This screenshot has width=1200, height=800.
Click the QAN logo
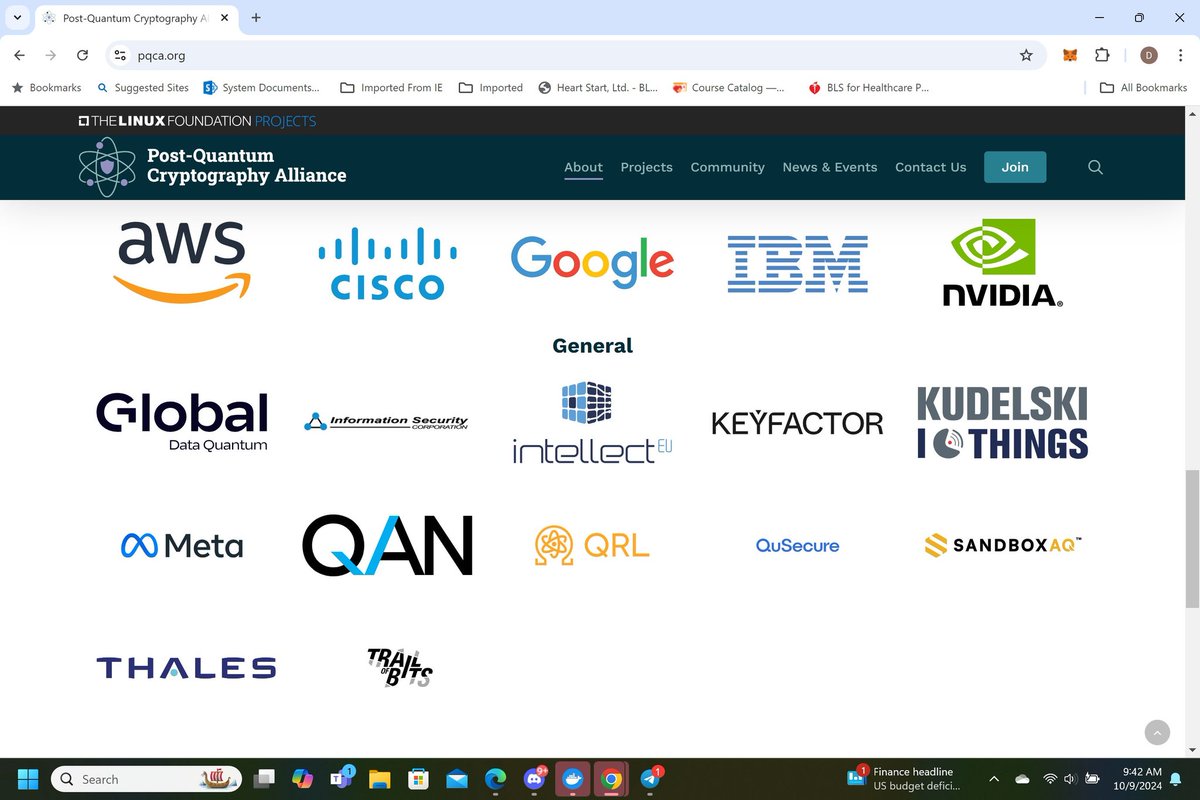(387, 545)
